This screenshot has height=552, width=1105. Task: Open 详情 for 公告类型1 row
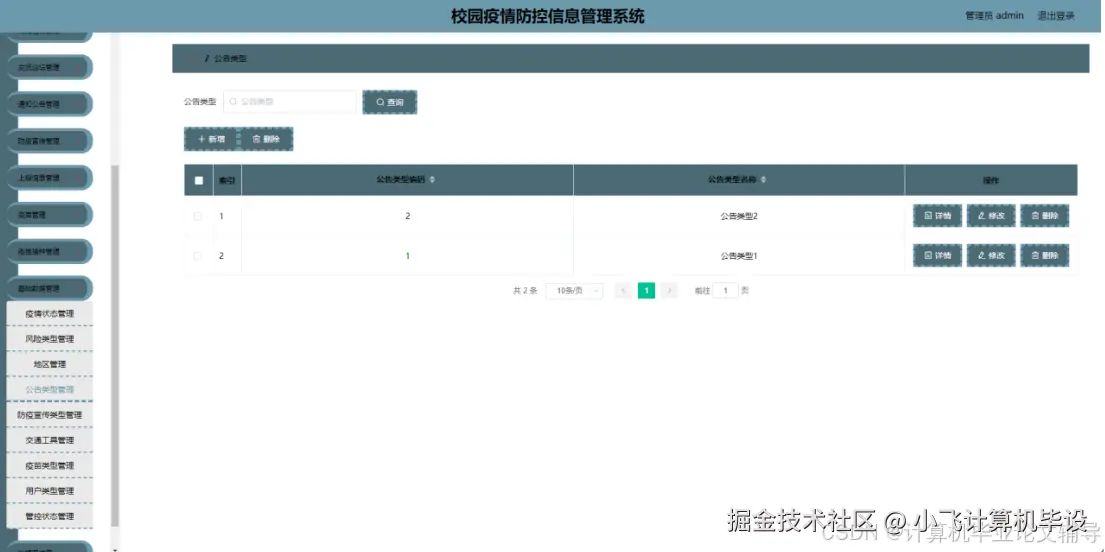937,255
